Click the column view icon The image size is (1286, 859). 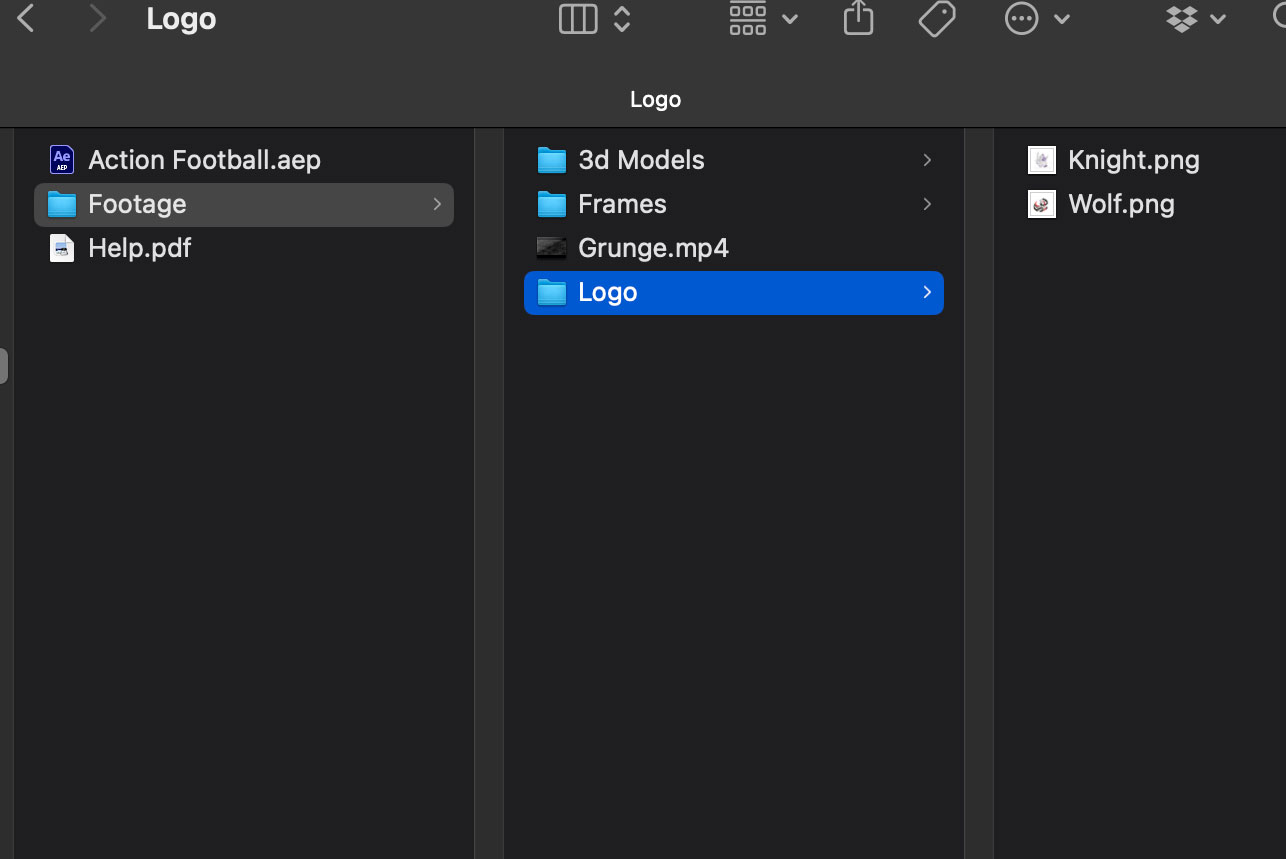(578, 19)
